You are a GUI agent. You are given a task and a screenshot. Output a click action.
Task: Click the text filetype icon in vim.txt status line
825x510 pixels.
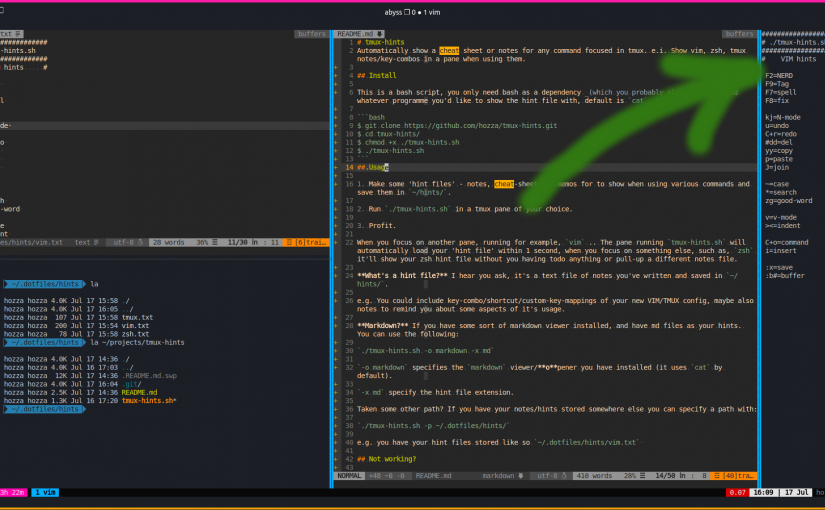(96, 243)
